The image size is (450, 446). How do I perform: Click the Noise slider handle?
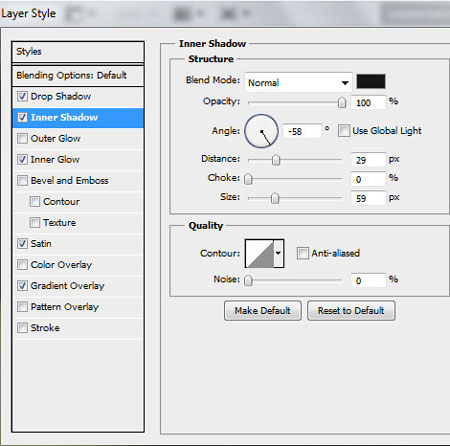coord(248,281)
